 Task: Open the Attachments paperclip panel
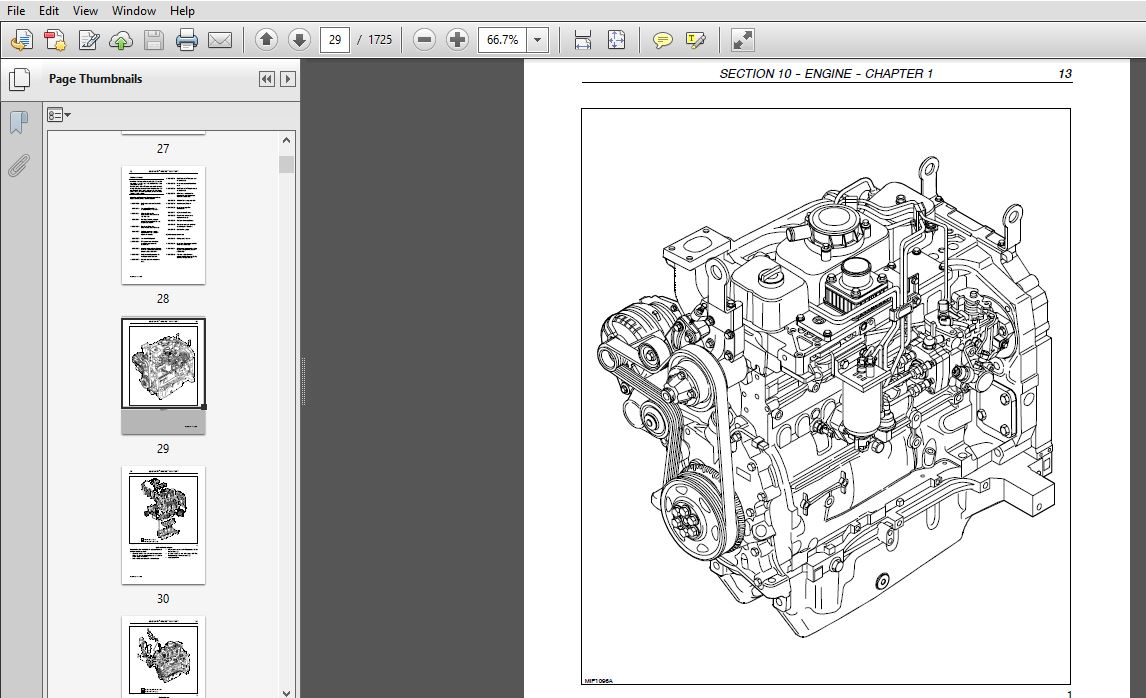(x=19, y=166)
